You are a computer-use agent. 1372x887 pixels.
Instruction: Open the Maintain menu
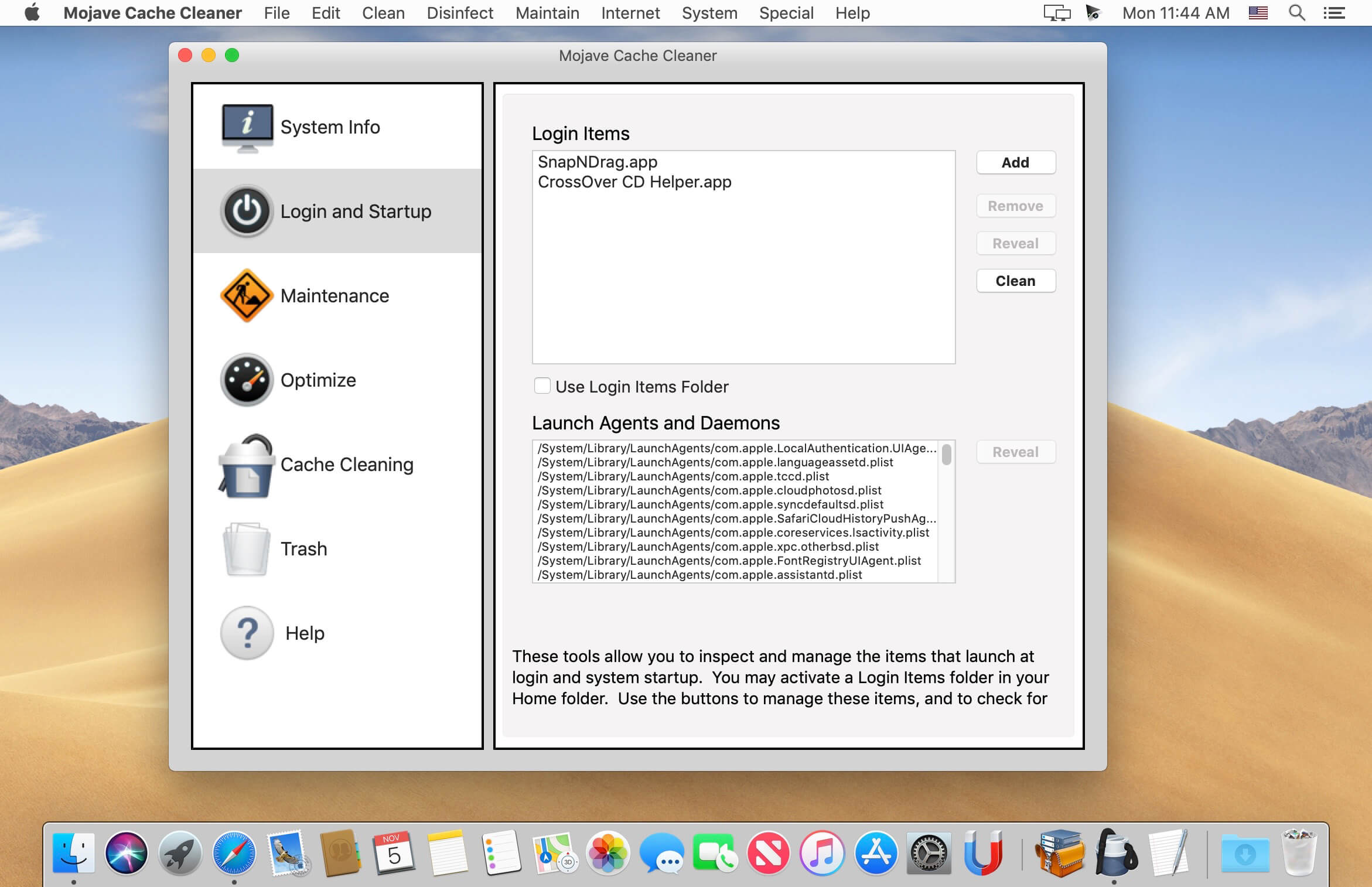[547, 13]
